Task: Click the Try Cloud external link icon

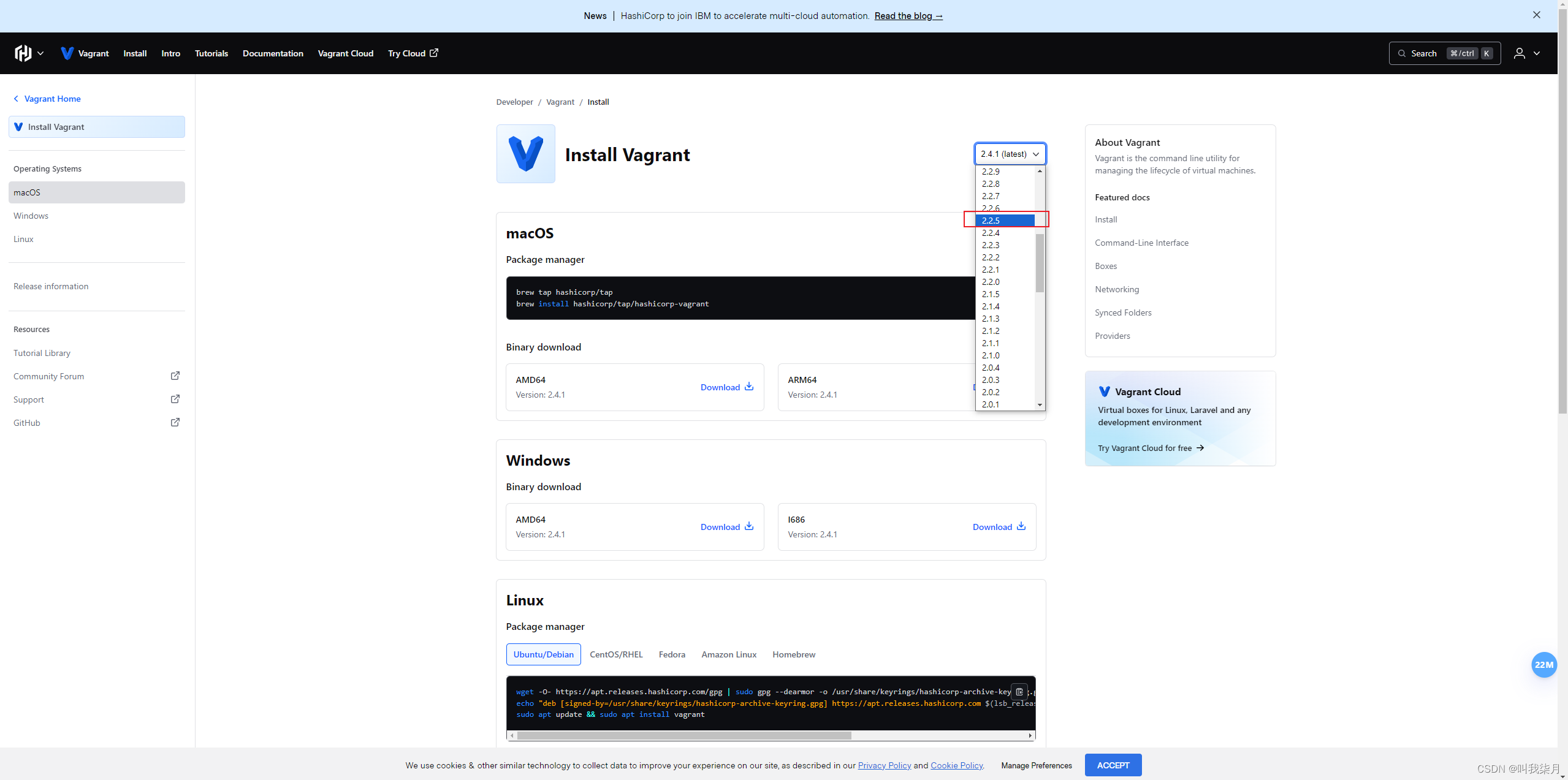Action: (434, 53)
